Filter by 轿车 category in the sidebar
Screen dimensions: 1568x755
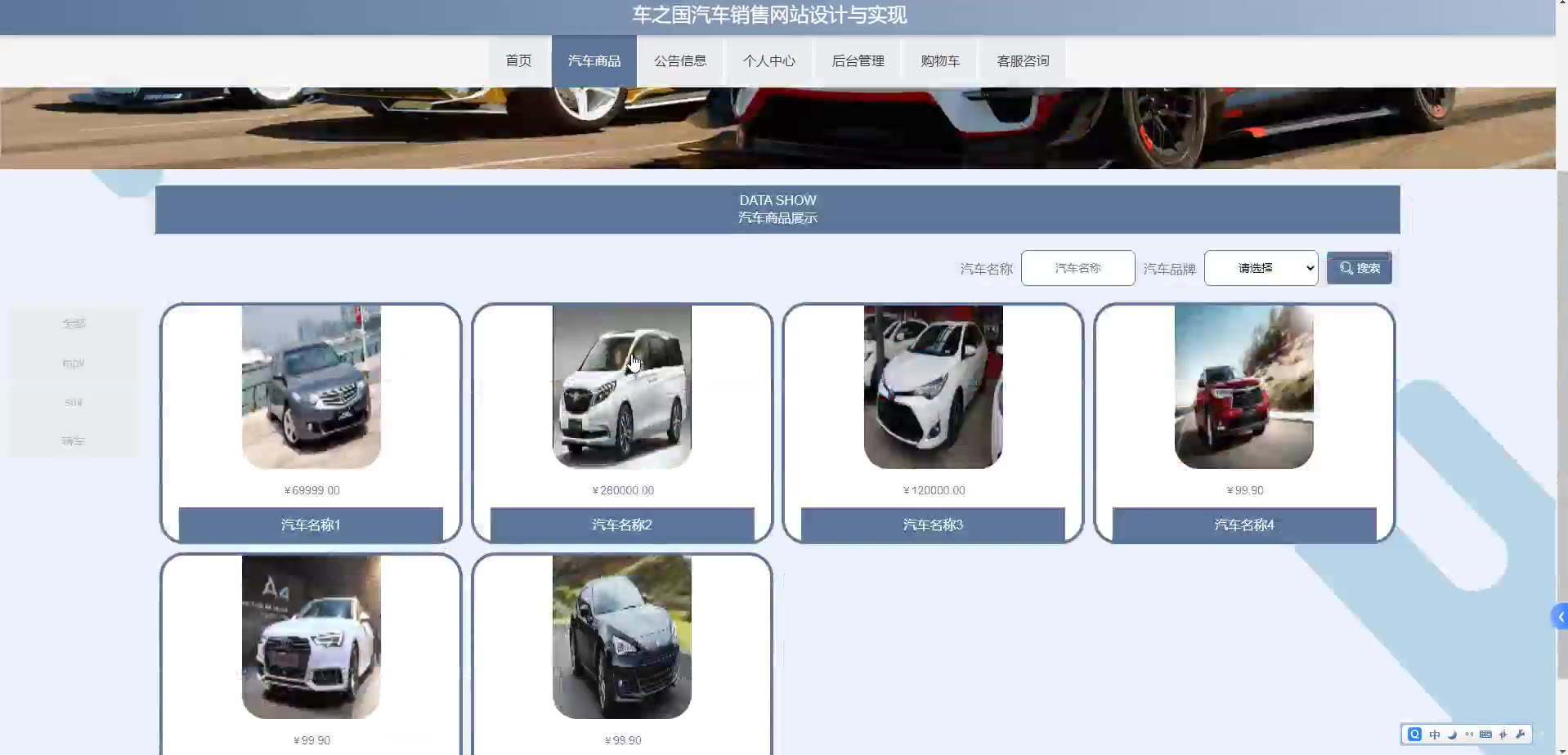(x=74, y=441)
